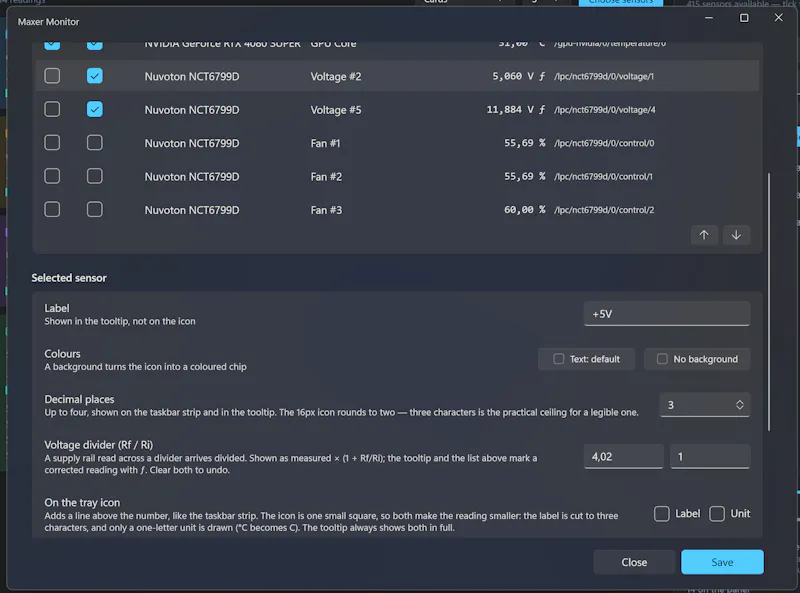Enable Unit on the tray icon
The width and height of the screenshot is (800, 593).
[717, 513]
